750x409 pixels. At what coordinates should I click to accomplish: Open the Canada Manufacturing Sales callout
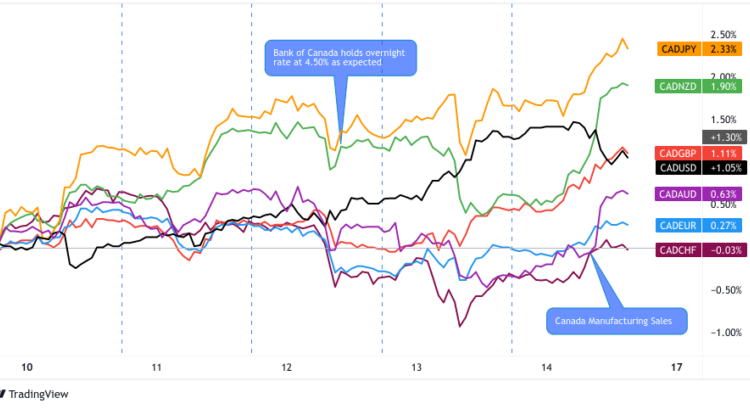point(617,321)
